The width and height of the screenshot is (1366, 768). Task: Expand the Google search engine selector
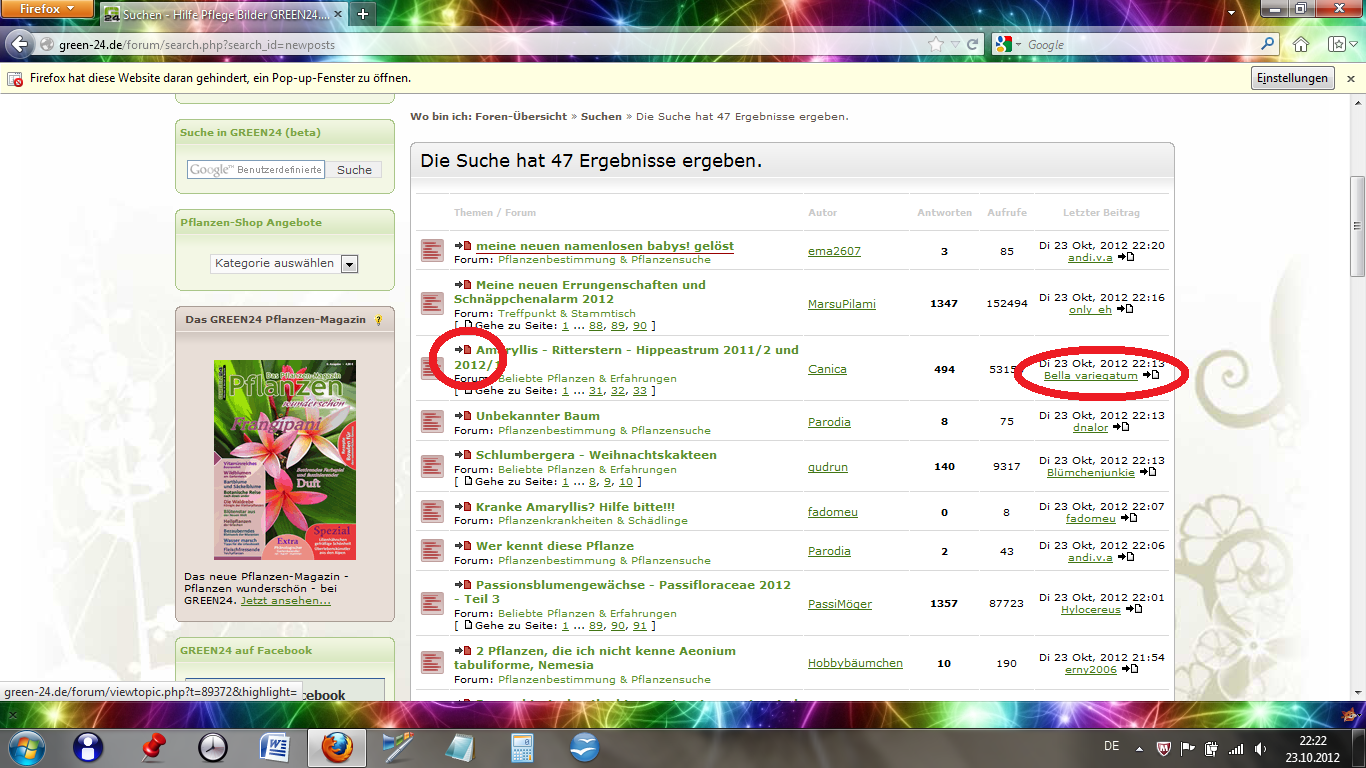click(x=1008, y=45)
